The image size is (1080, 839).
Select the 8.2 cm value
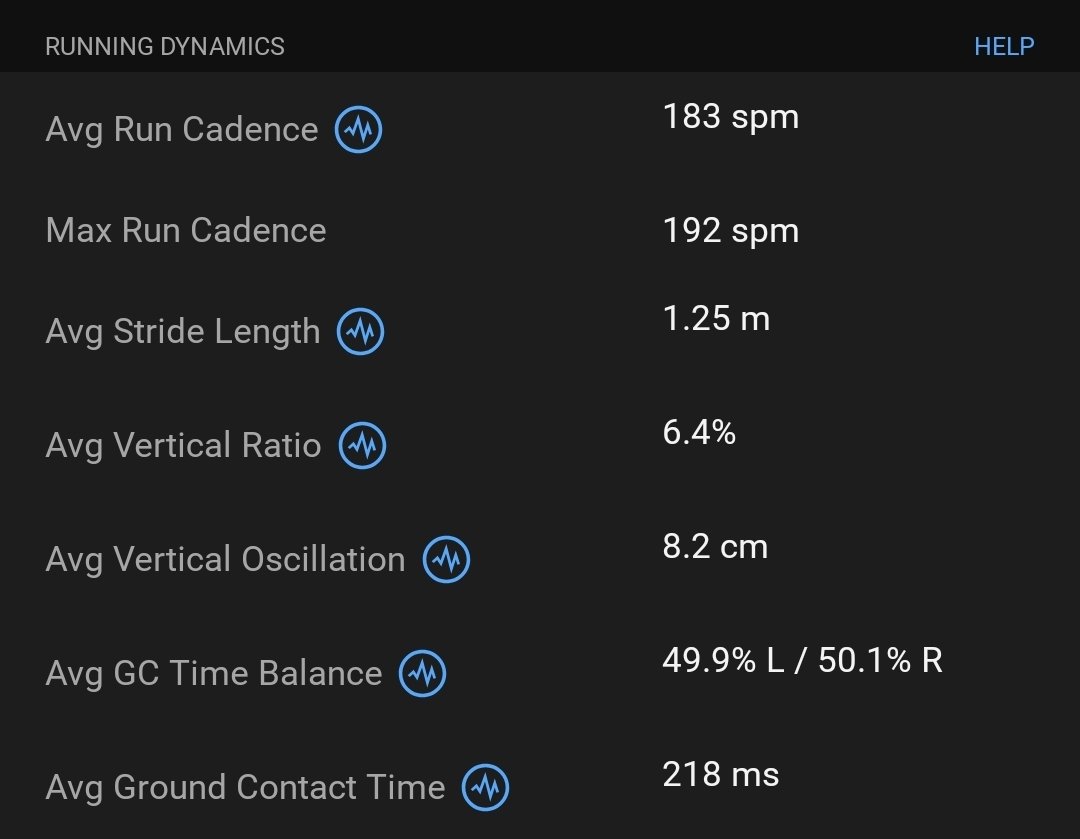pos(715,547)
